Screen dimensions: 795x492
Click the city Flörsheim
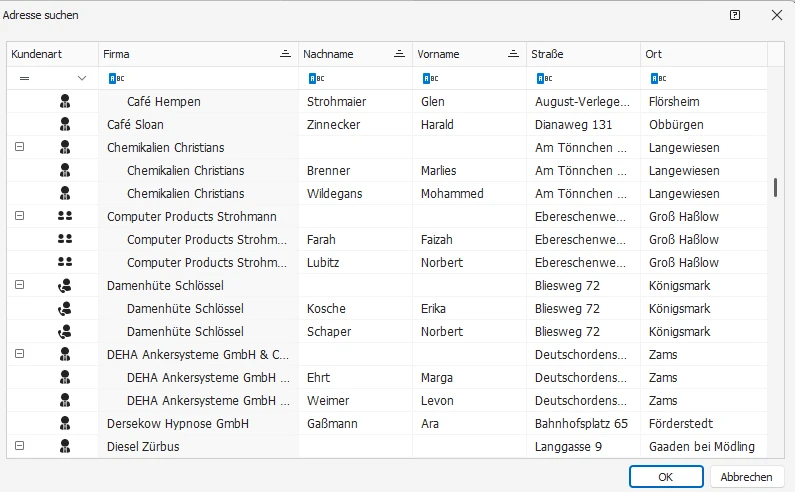pos(674,101)
